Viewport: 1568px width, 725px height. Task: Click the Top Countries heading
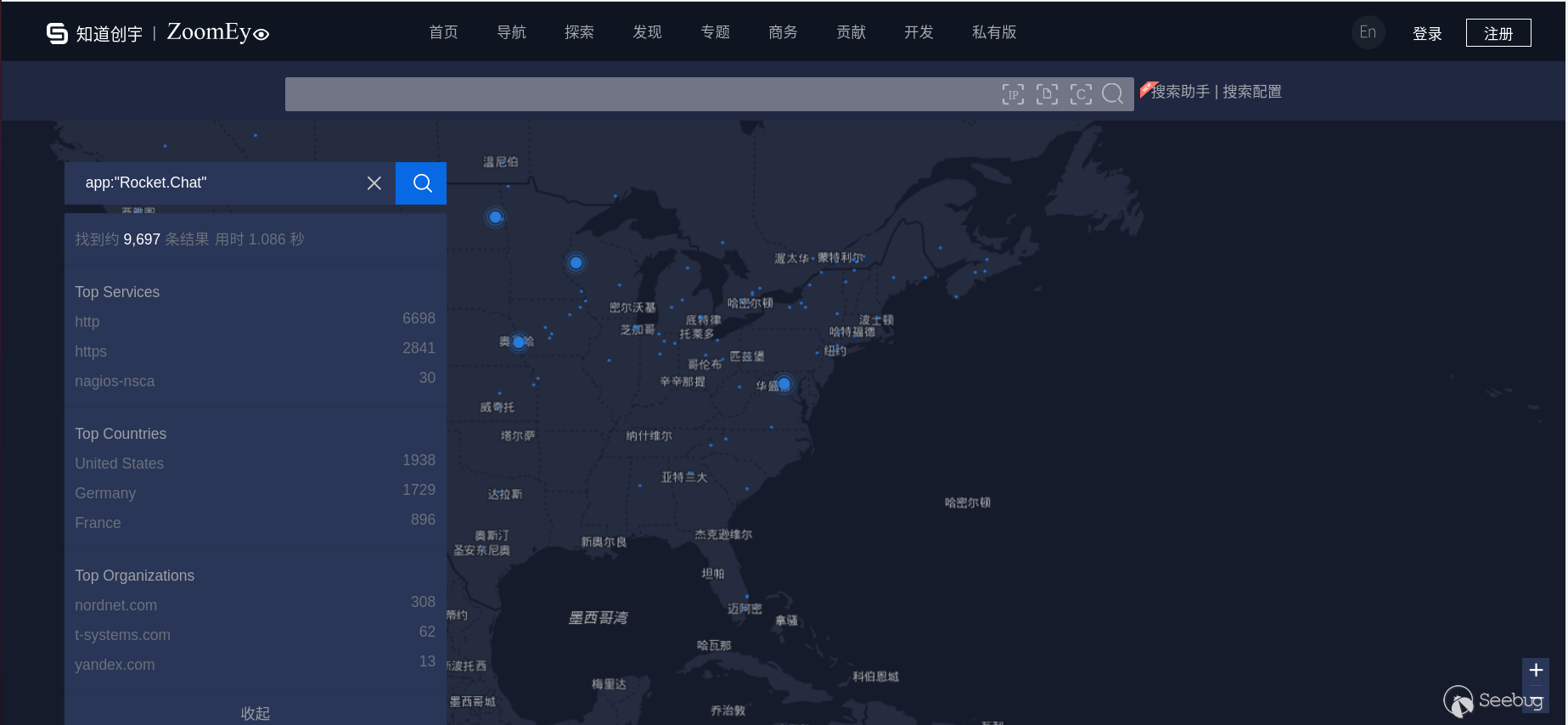click(x=121, y=434)
